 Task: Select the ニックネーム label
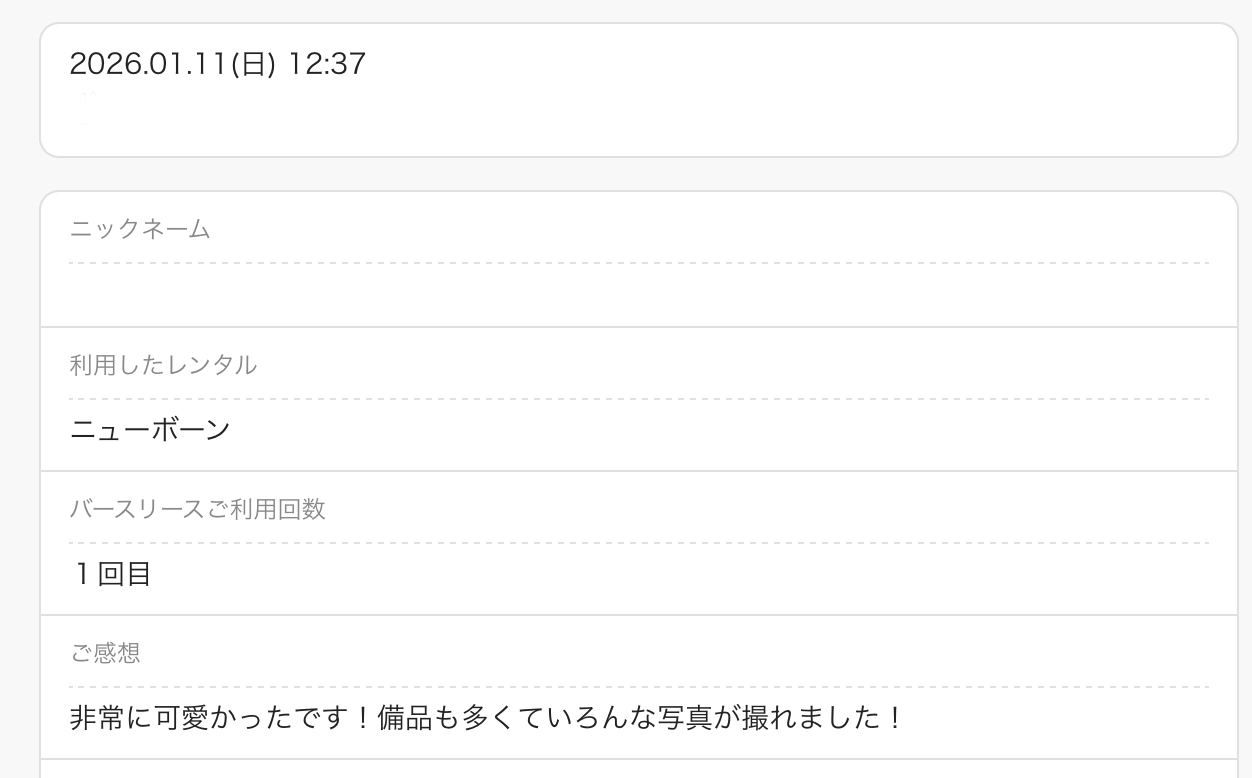[140, 229]
